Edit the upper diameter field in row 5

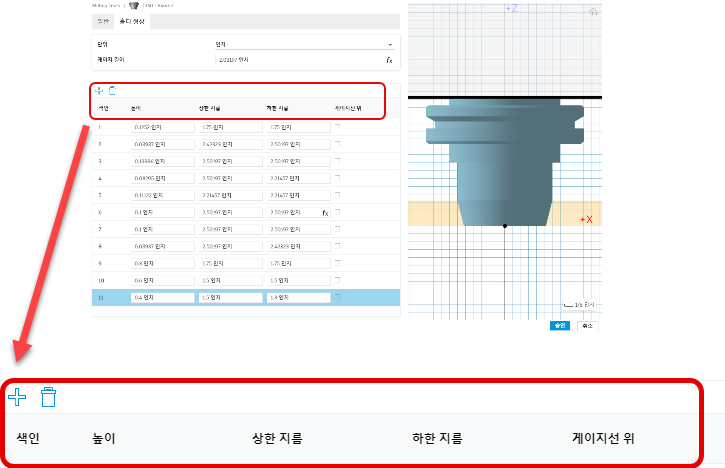pos(231,196)
